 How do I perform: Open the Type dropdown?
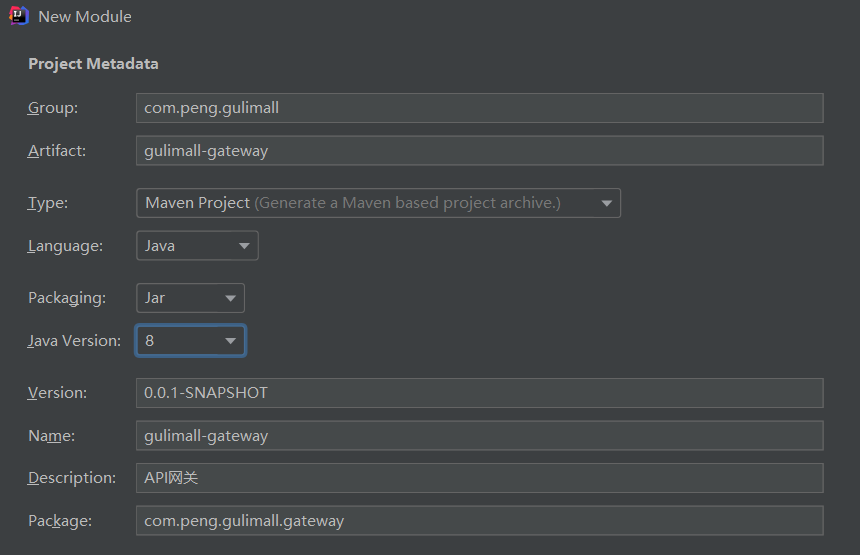tap(378, 203)
